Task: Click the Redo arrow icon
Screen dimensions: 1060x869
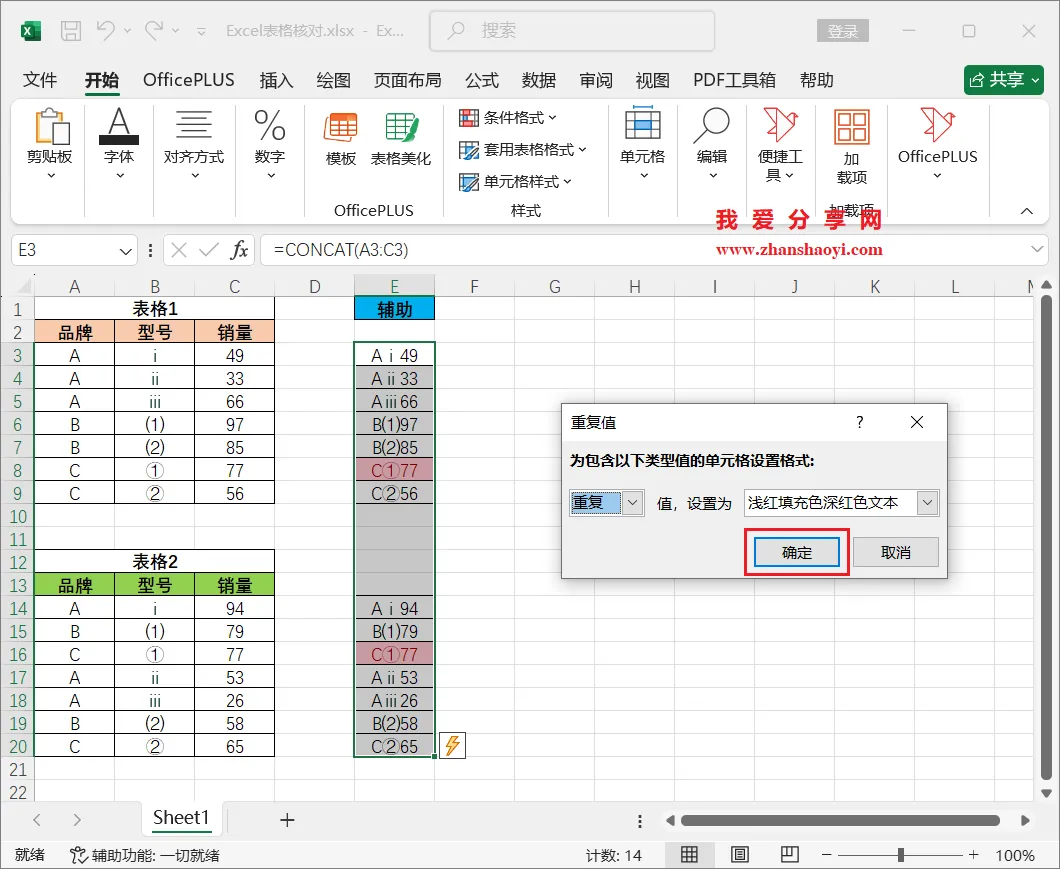Action: pos(154,30)
